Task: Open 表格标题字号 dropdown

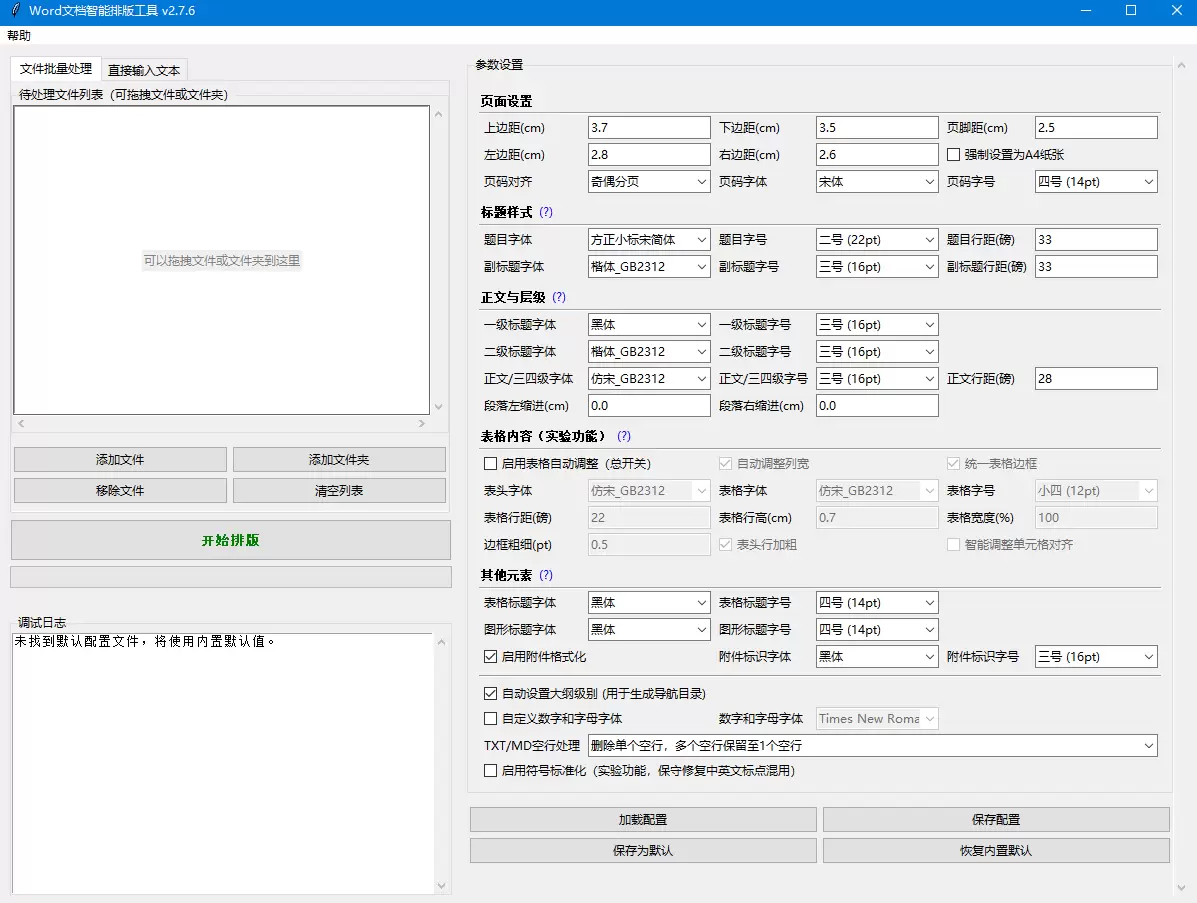Action: point(877,602)
